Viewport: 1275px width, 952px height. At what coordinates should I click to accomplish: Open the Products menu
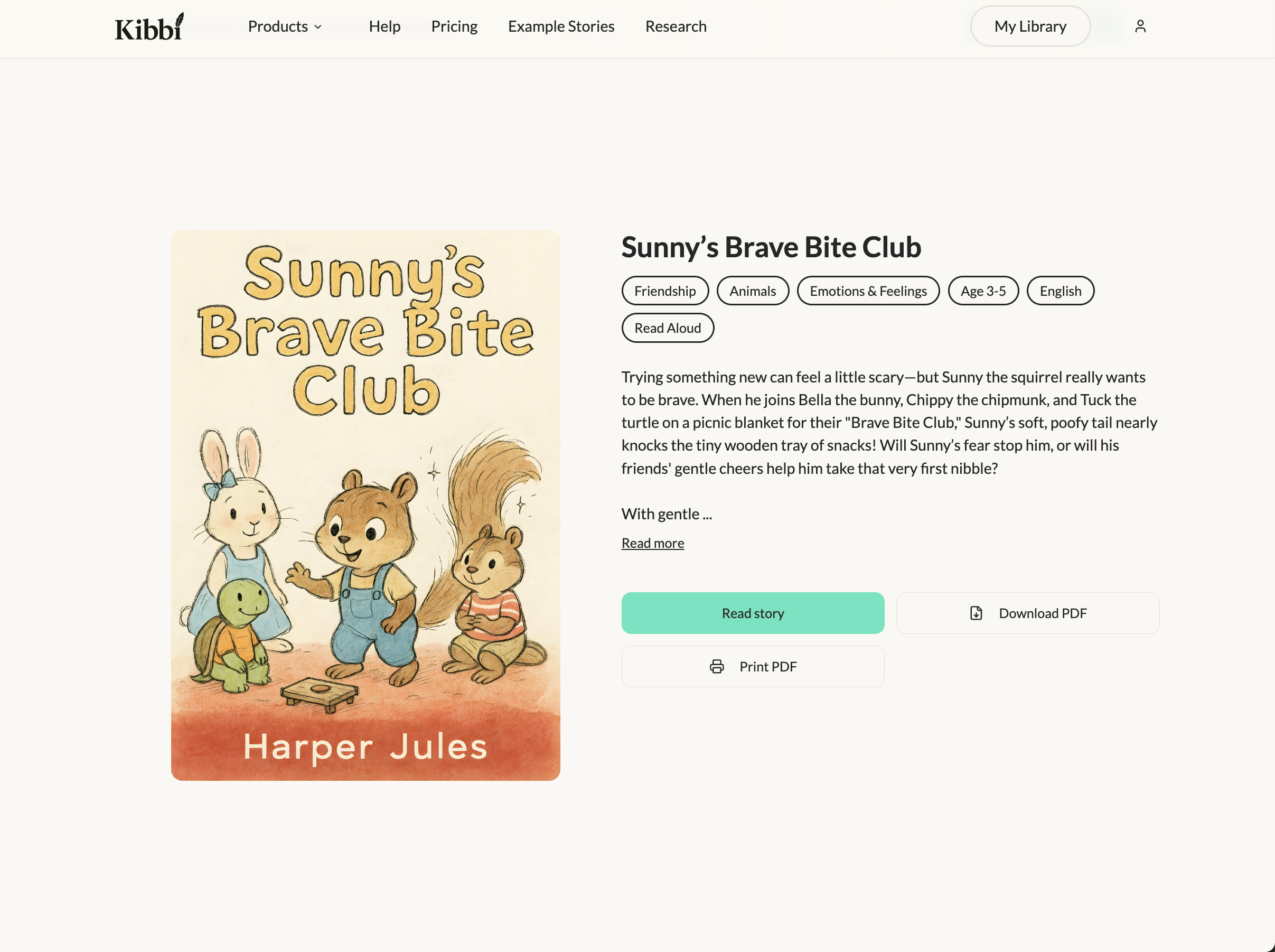pyautogui.click(x=285, y=26)
